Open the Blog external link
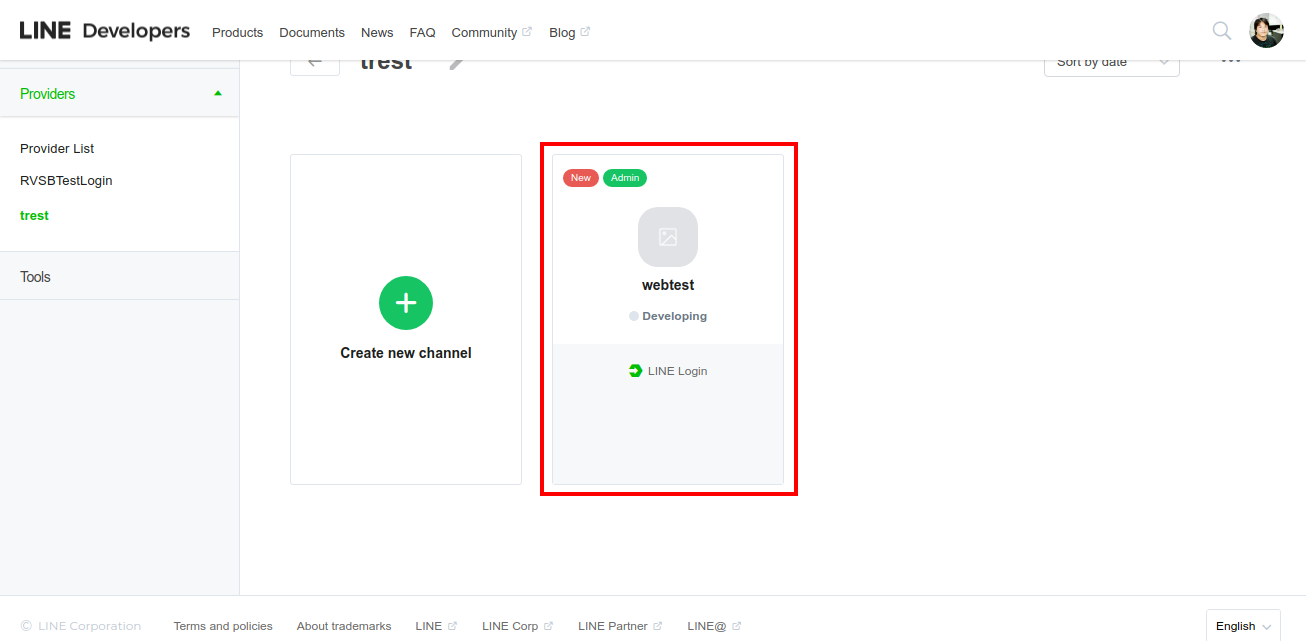Screen dimensions: 1306x641 [569, 32]
